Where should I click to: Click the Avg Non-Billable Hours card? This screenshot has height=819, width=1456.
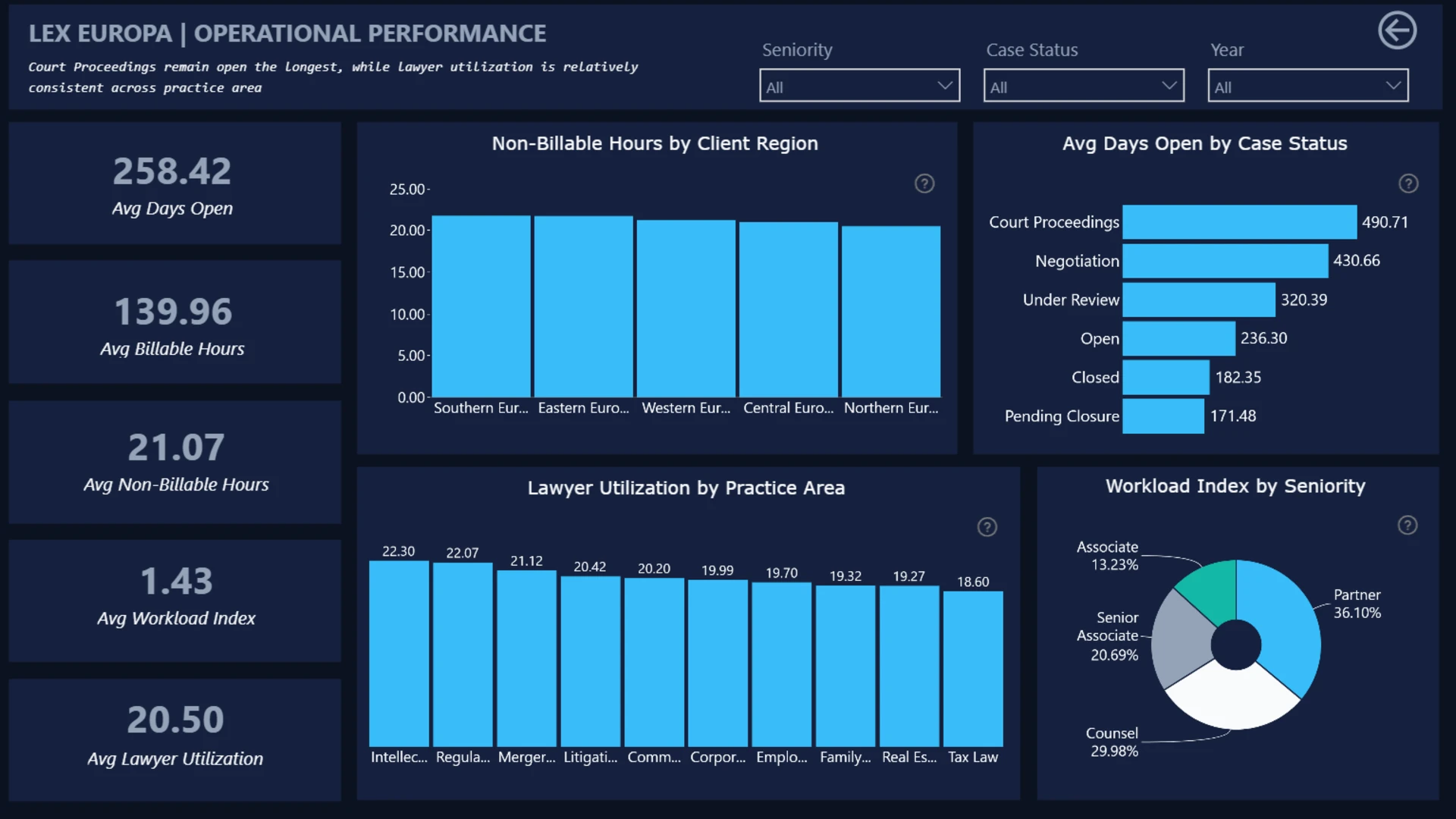[x=174, y=462]
